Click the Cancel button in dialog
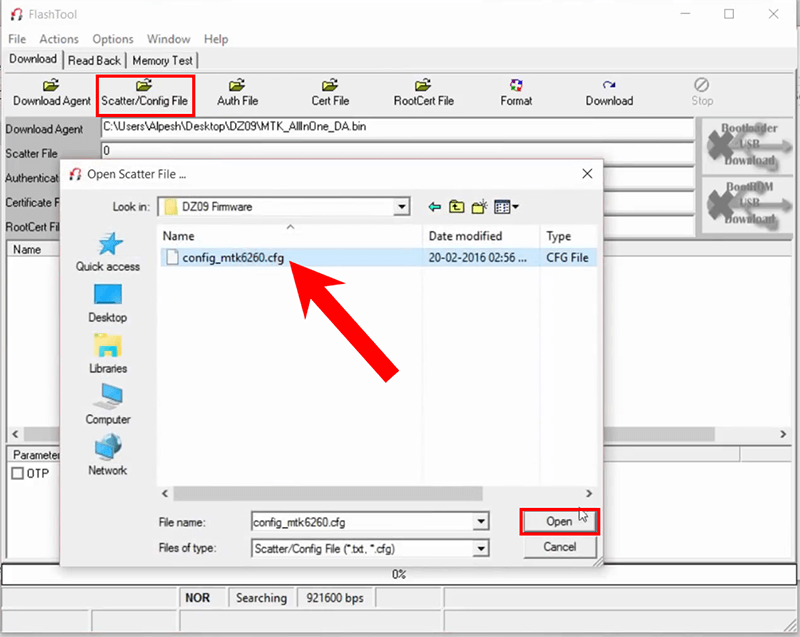 (560, 547)
